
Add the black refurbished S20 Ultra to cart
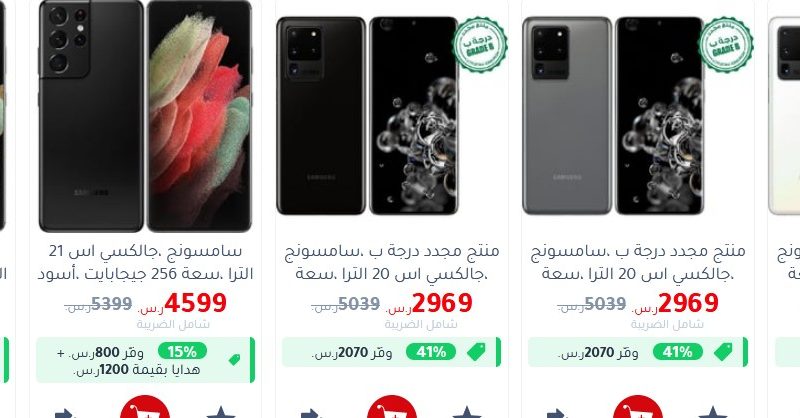pyautogui.click(x=391, y=407)
